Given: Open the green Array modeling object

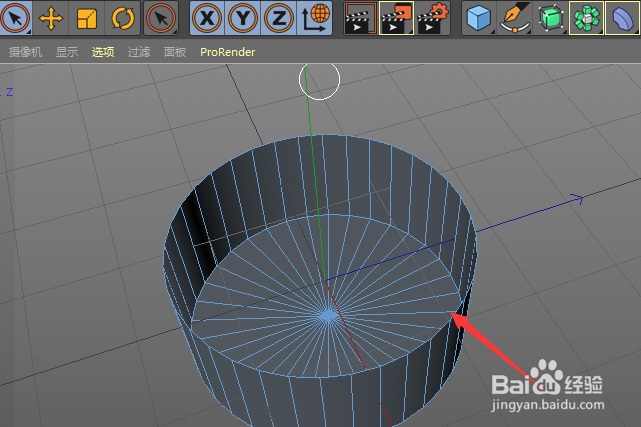Looking at the screenshot, I should point(586,18).
